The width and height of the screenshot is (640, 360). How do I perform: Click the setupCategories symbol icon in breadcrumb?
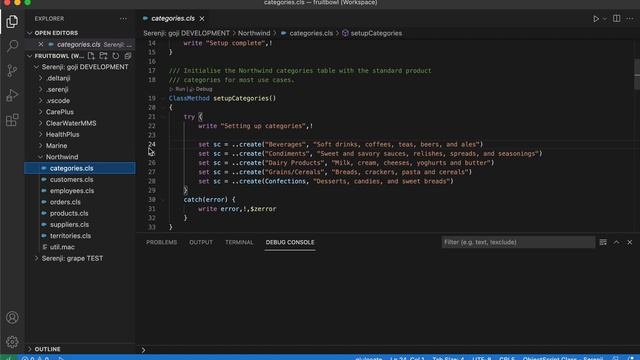click(345, 33)
